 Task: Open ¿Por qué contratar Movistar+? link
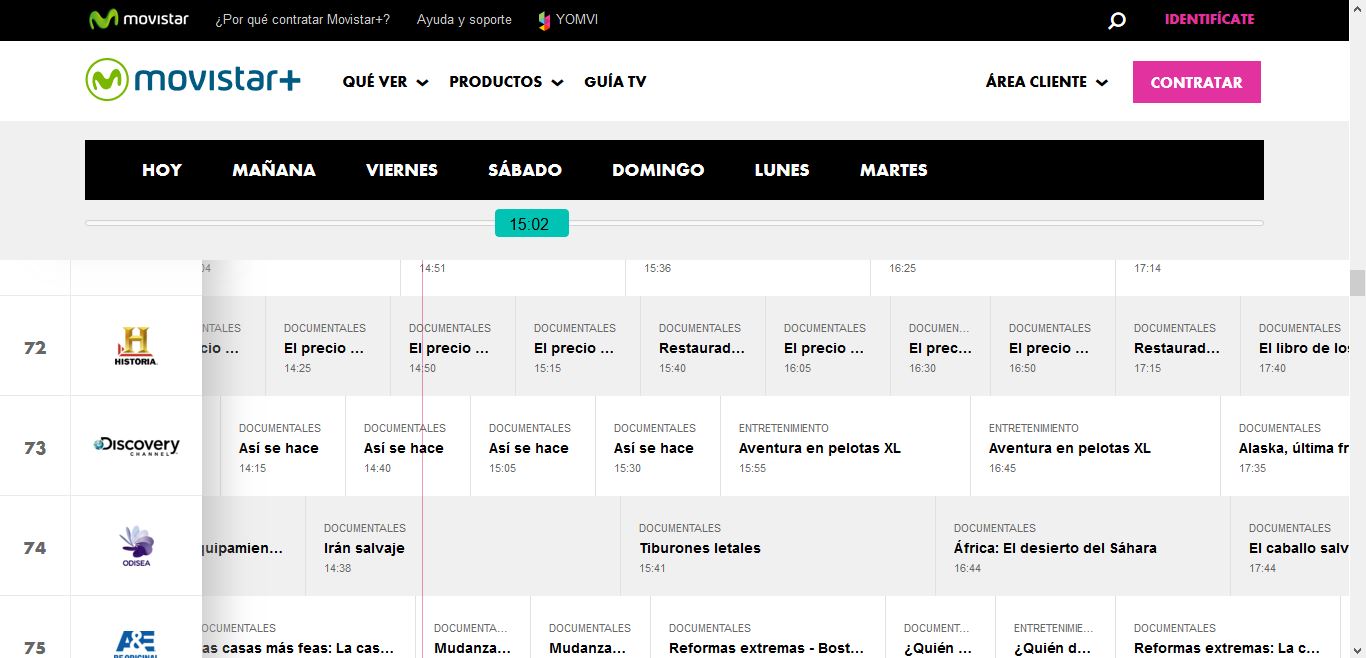[x=303, y=20]
